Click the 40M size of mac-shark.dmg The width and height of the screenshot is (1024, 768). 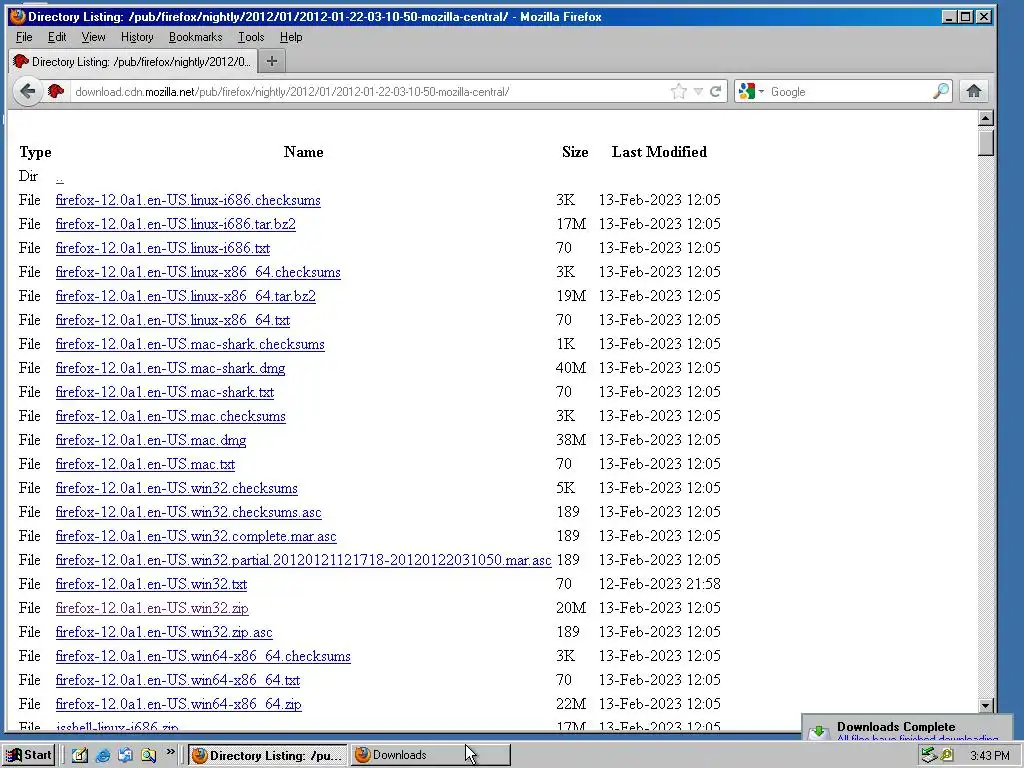(571, 368)
